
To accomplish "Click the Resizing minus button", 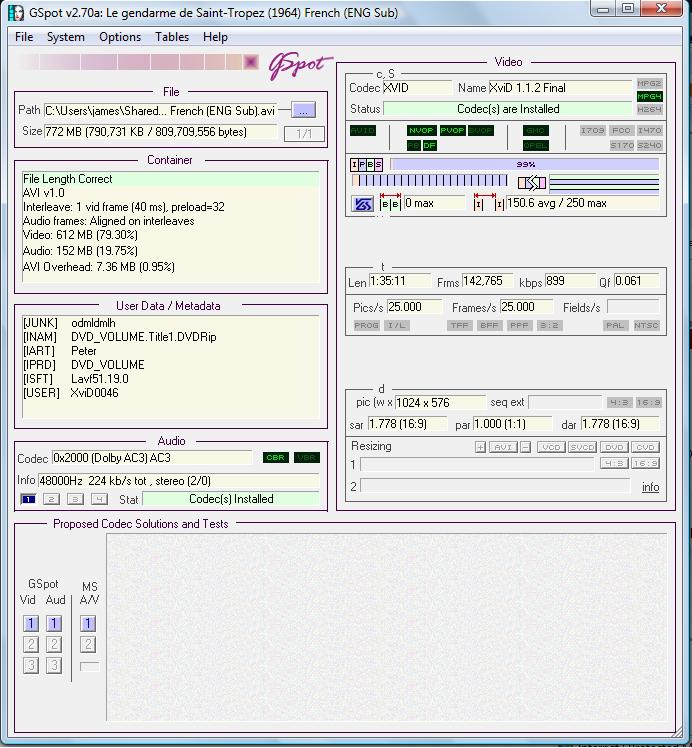I will (x=526, y=447).
